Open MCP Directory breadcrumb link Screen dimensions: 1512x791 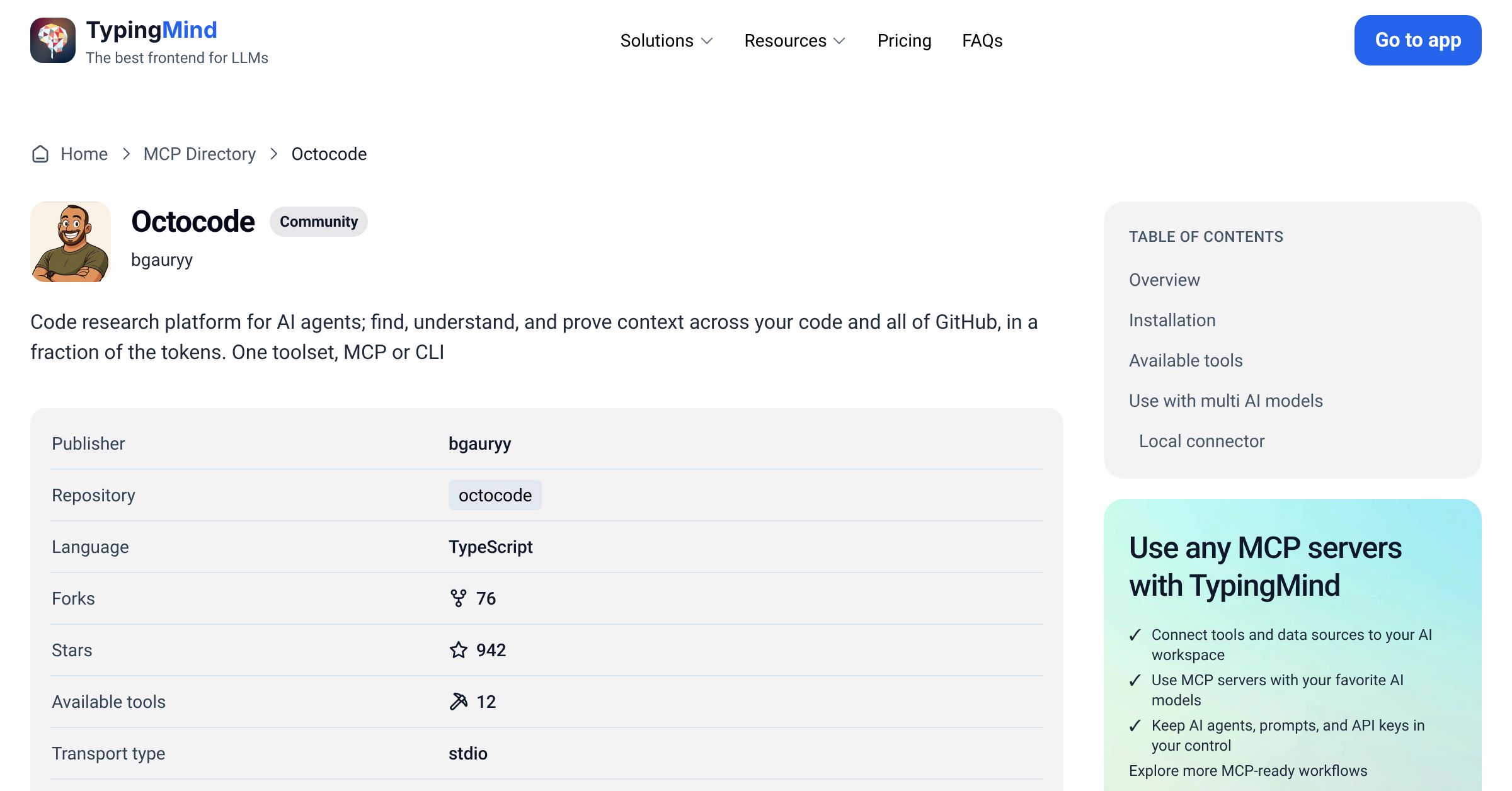click(200, 154)
